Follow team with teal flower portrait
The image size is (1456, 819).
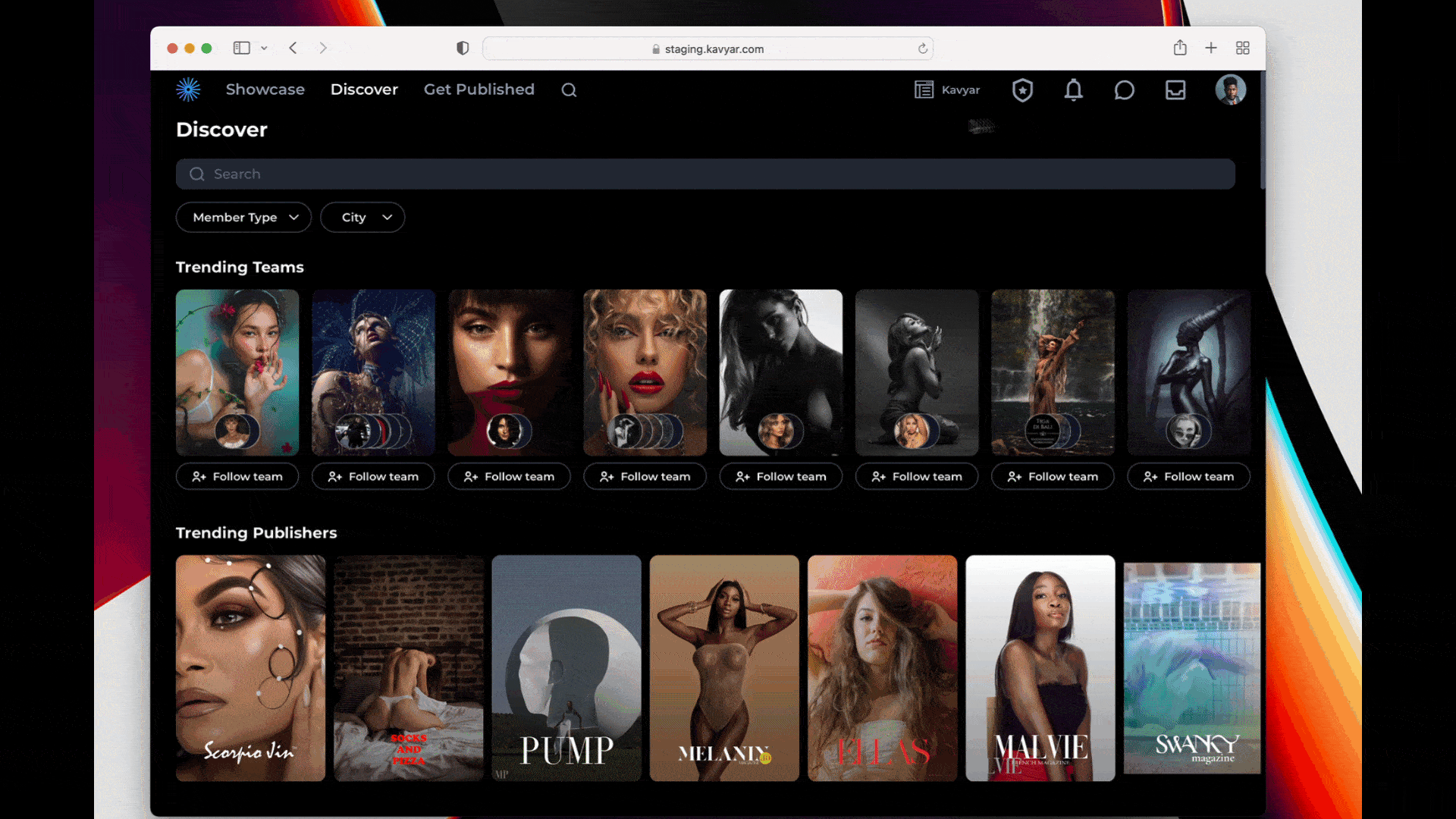(237, 477)
